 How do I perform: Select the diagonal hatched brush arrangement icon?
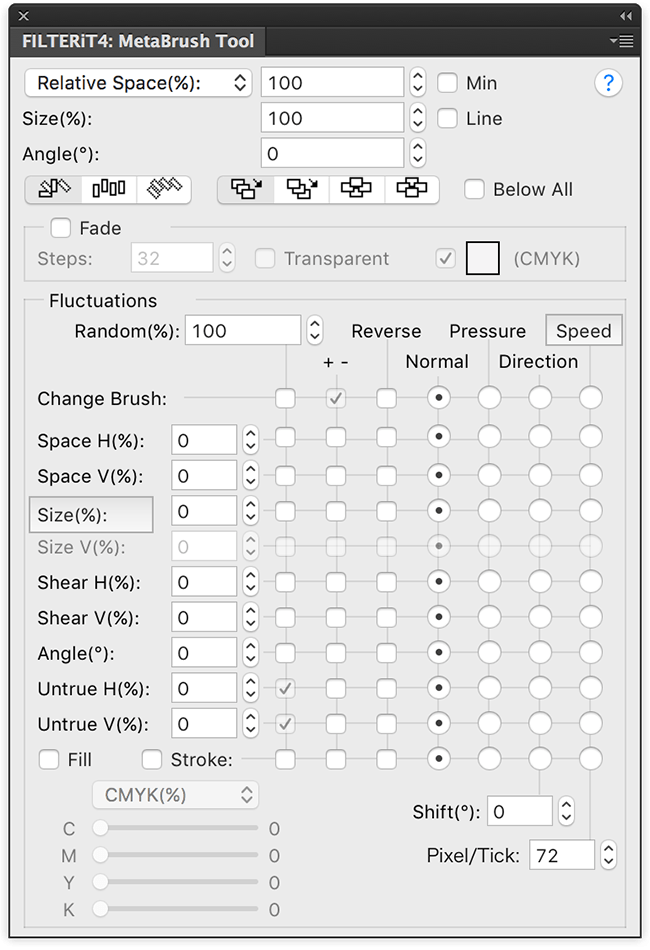164,190
